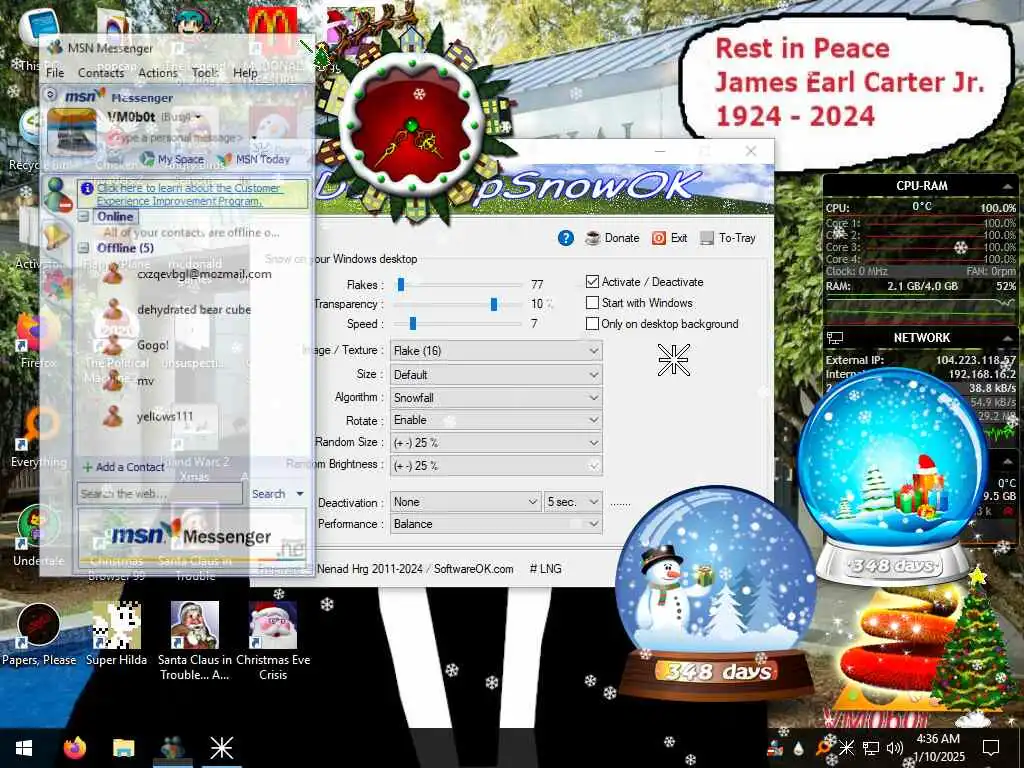Screen dimensions: 1024x768
Task: Open Tools menu in MSN Messenger
Action: click(205, 72)
